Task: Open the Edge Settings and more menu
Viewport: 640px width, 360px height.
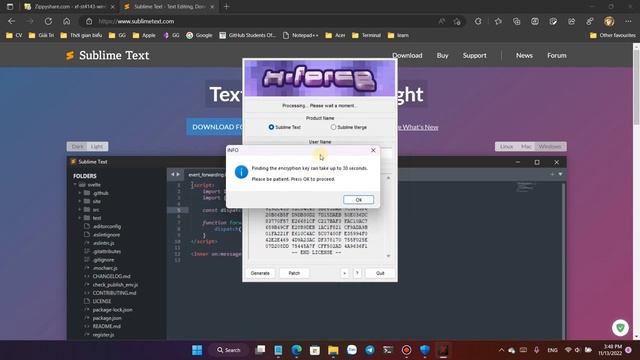Action: (628, 21)
